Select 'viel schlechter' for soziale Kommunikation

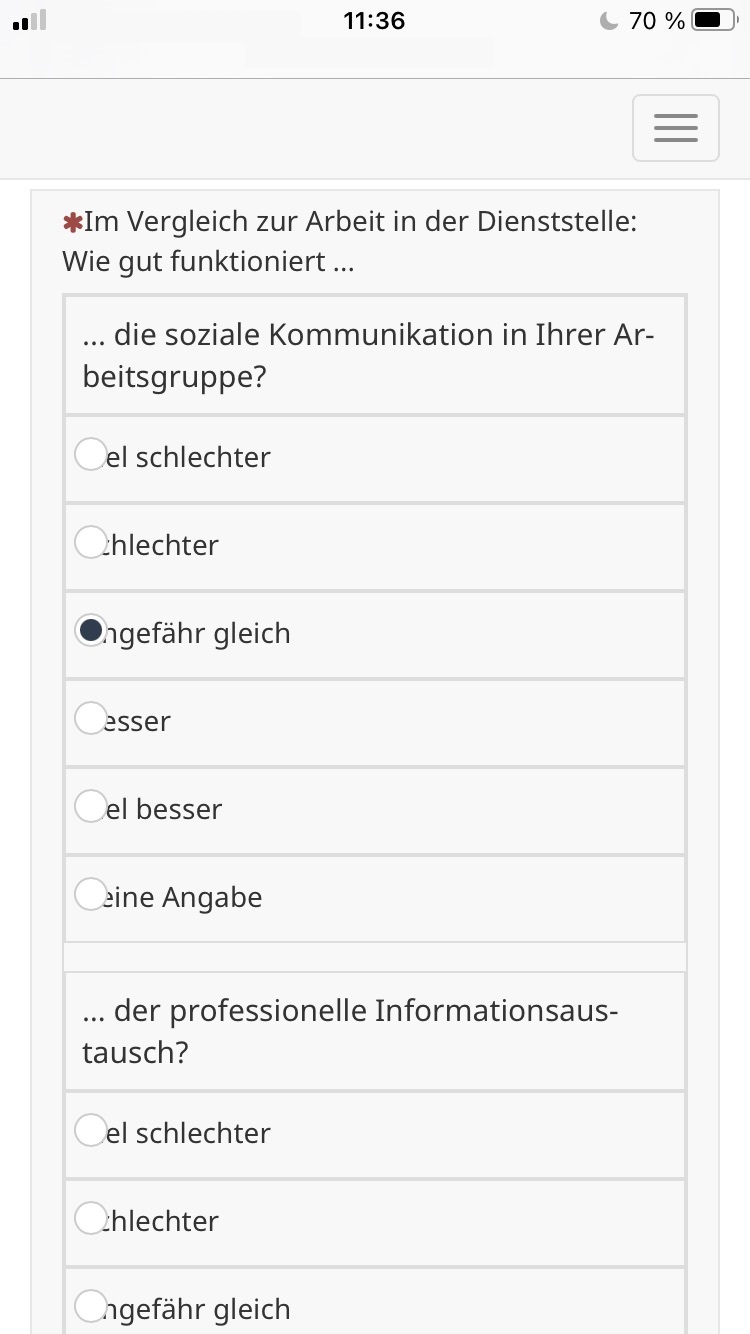pos(91,455)
